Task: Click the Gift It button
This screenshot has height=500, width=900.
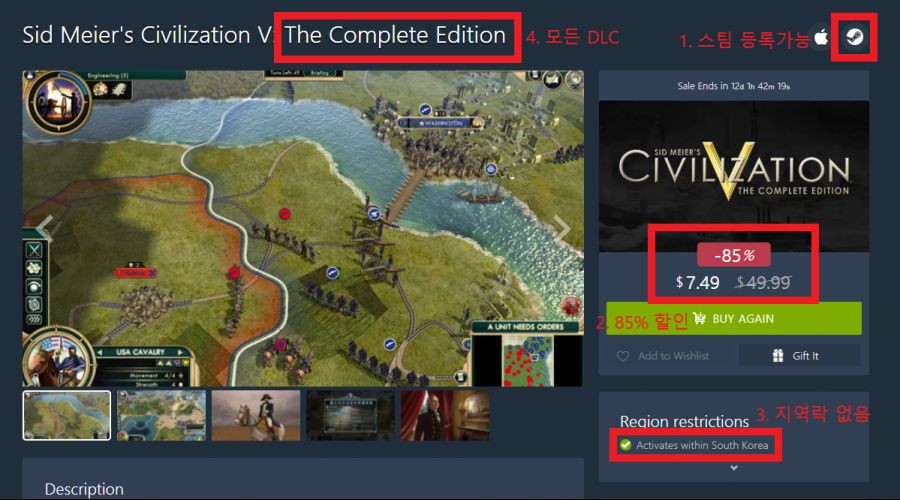Action: pyautogui.click(x=799, y=356)
